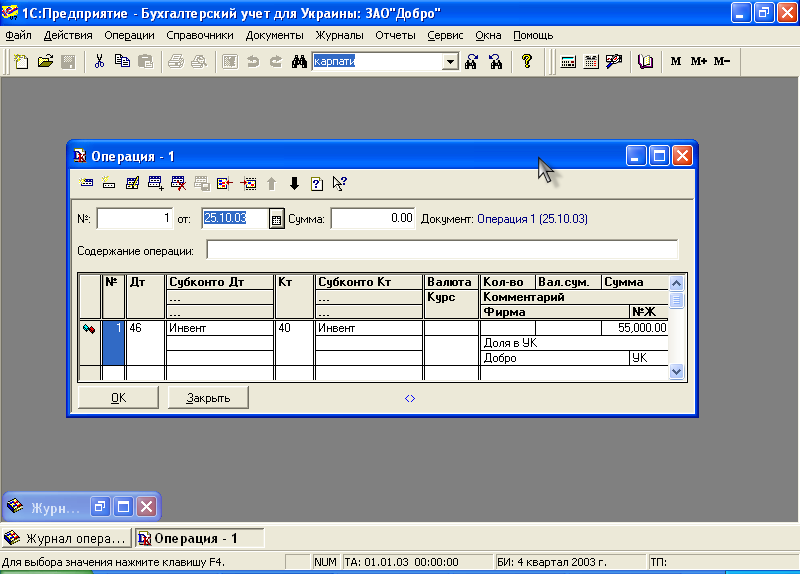Open the calculator icon in toolbar

coord(568,62)
